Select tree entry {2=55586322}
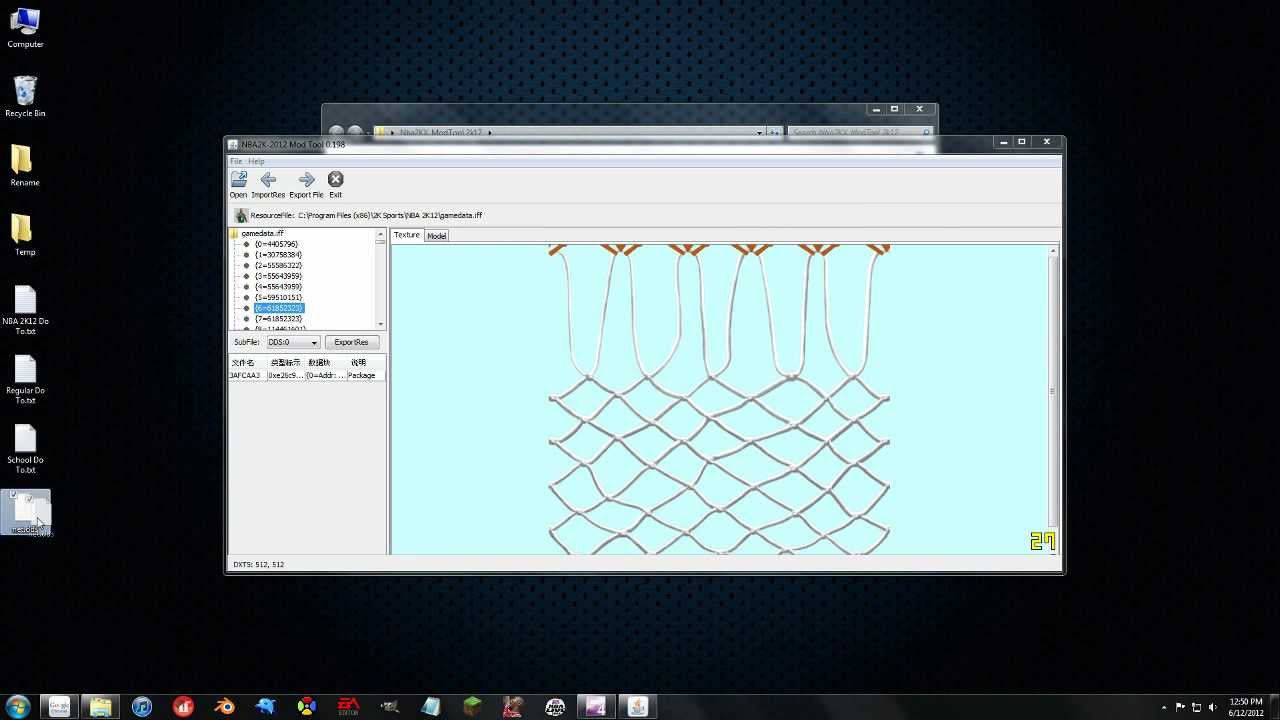1280x720 pixels. point(278,266)
